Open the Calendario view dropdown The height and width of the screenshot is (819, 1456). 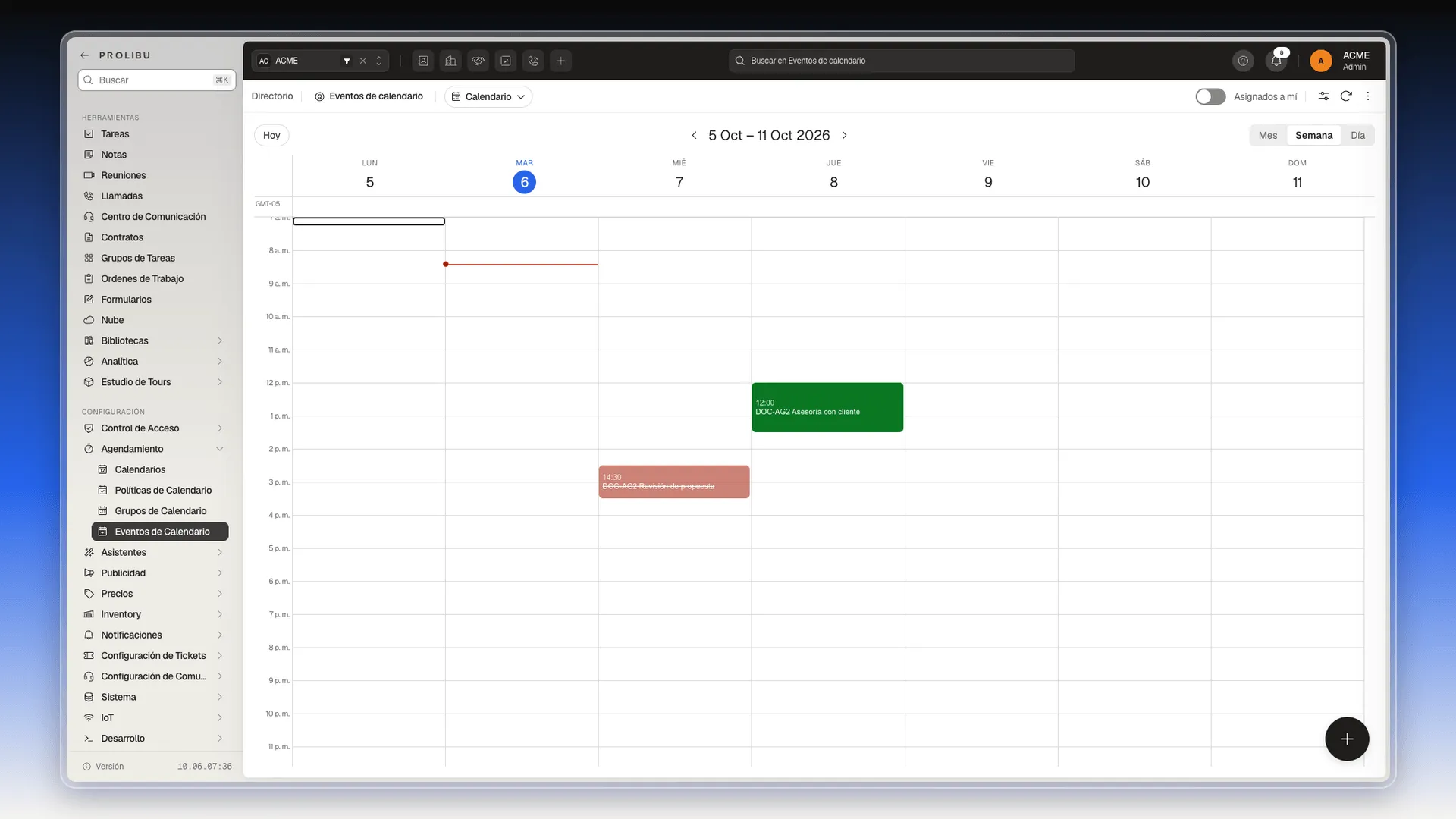tap(488, 96)
